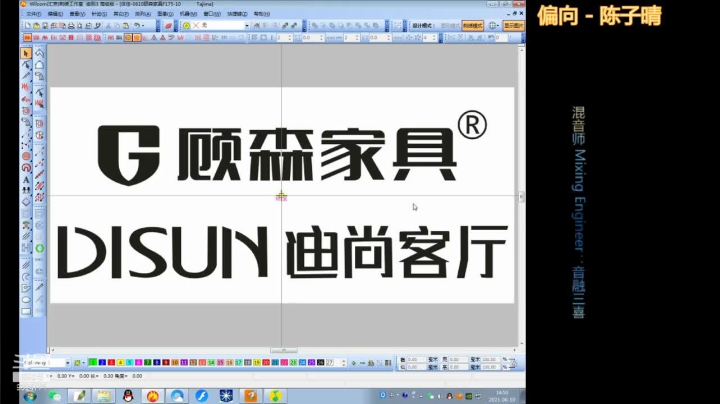Click the Paste clipboard icon
The image size is (720, 404).
click(126, 26)
